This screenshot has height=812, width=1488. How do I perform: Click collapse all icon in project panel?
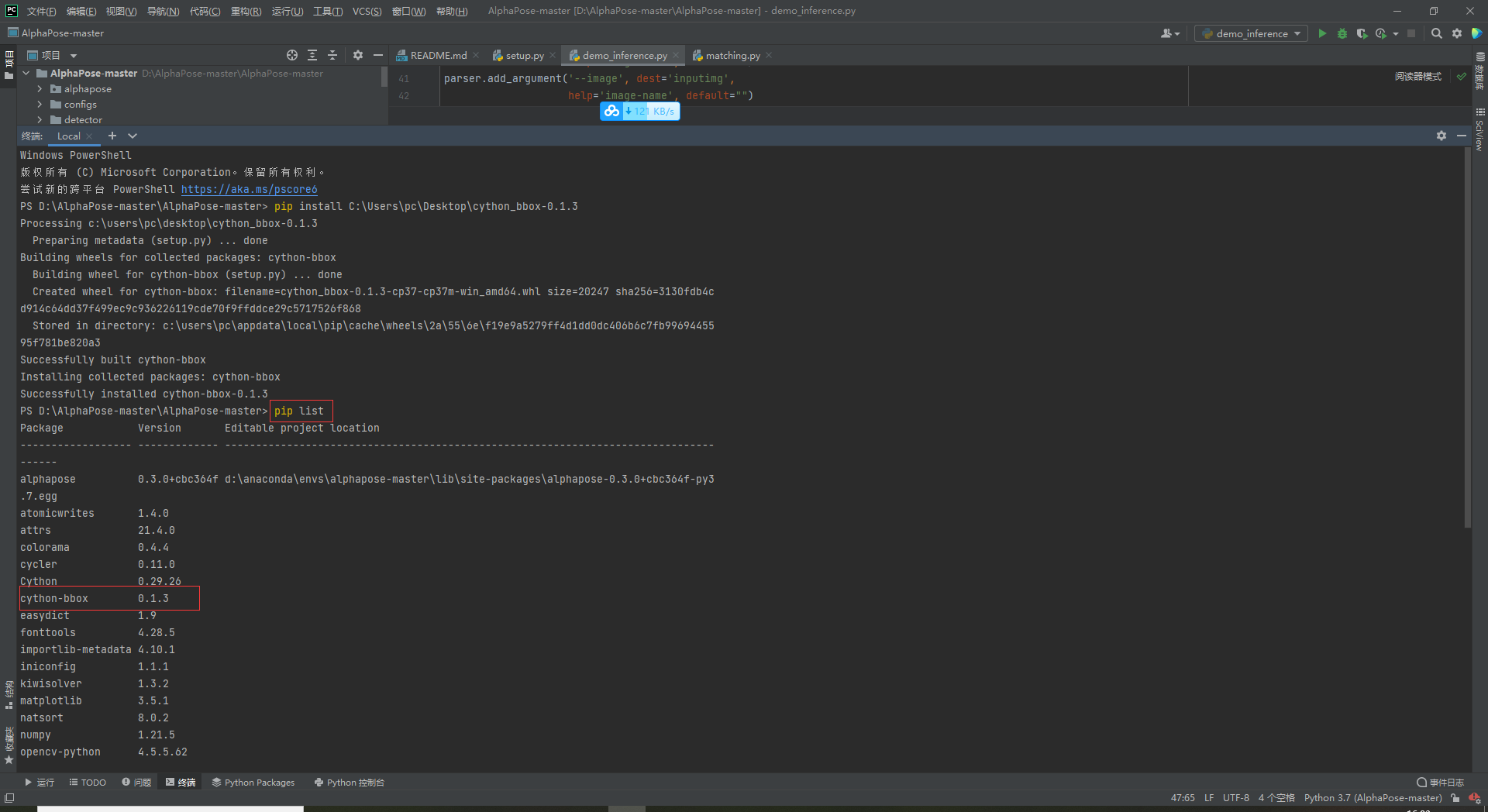pos(332,55)
